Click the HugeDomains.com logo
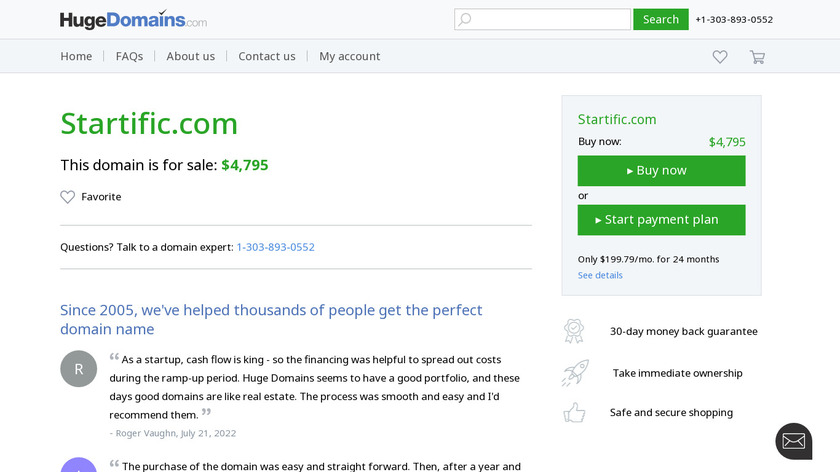 [133, 20]
